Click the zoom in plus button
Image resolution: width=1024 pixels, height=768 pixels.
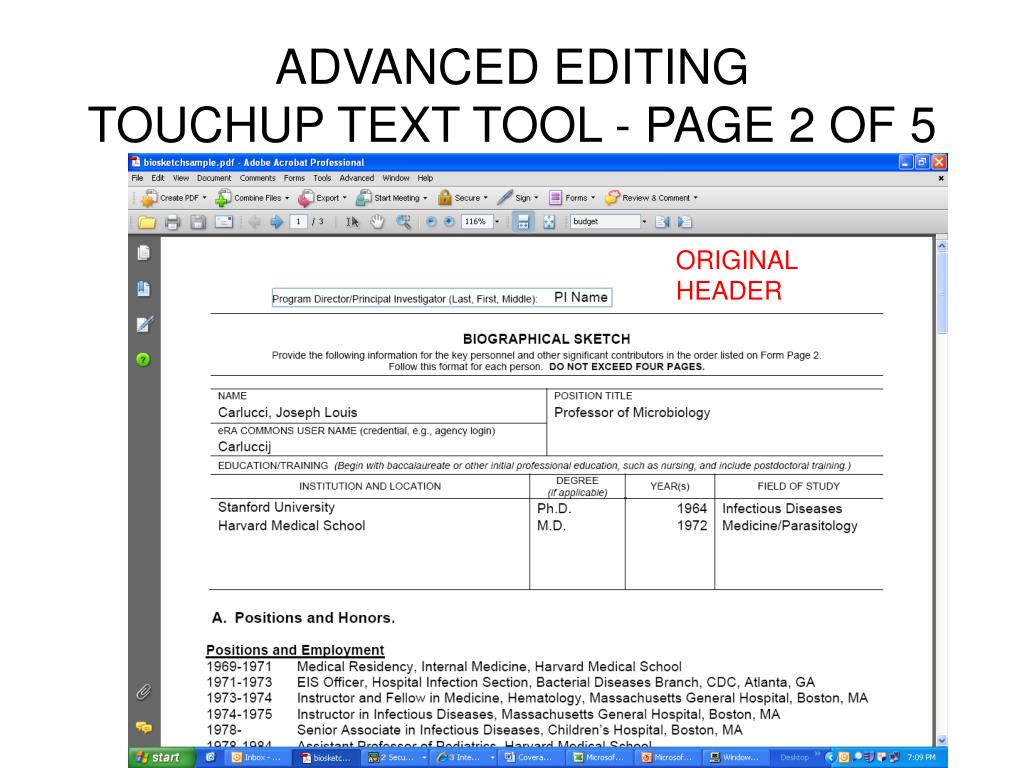point(449,222)
